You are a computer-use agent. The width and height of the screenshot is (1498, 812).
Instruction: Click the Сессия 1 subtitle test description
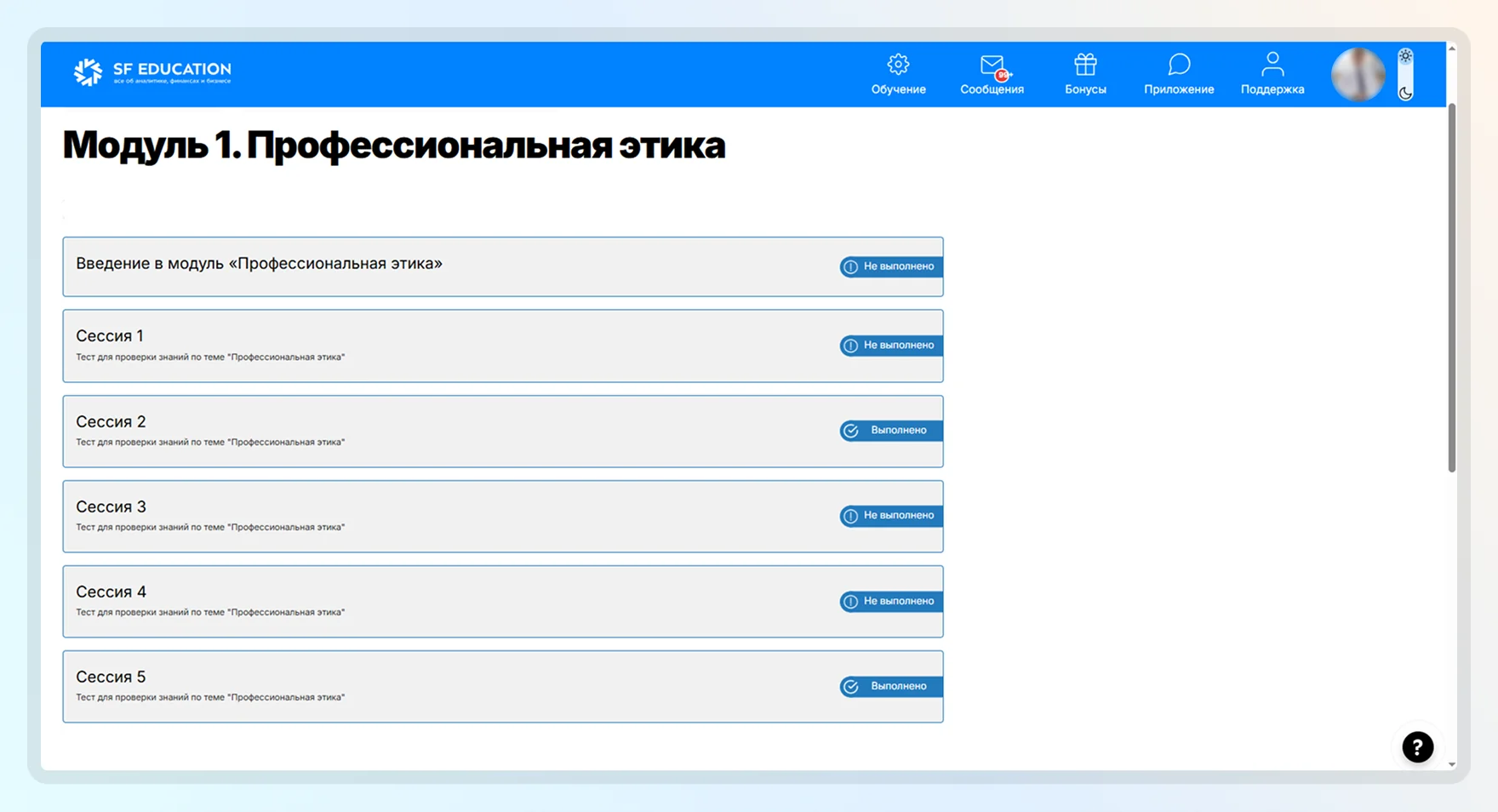[210, 357]
